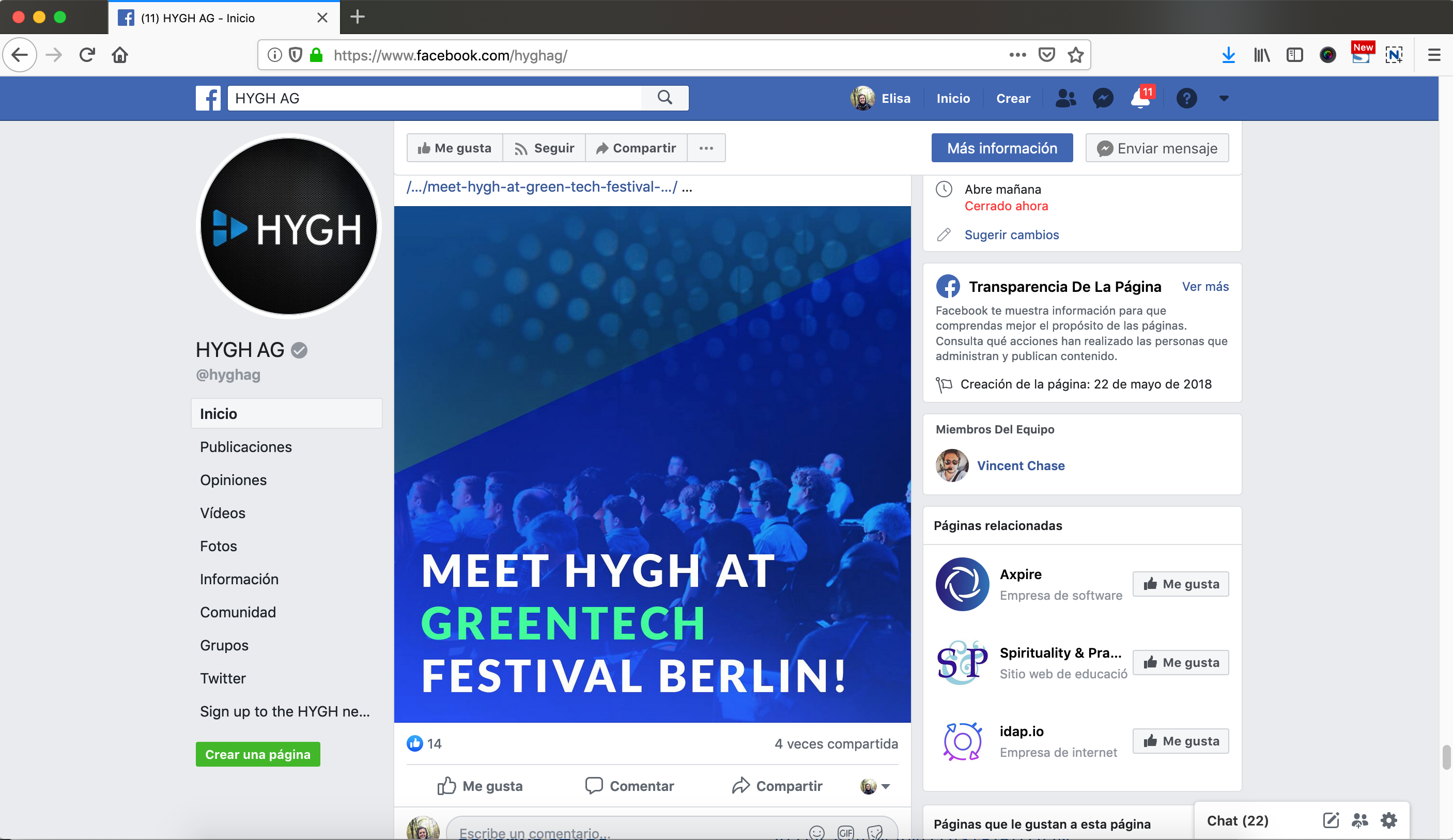Open Comunidad in the page sidebar
This screenshot has height=840, width=1453.
pyautogui.click(x=238, y=612)
